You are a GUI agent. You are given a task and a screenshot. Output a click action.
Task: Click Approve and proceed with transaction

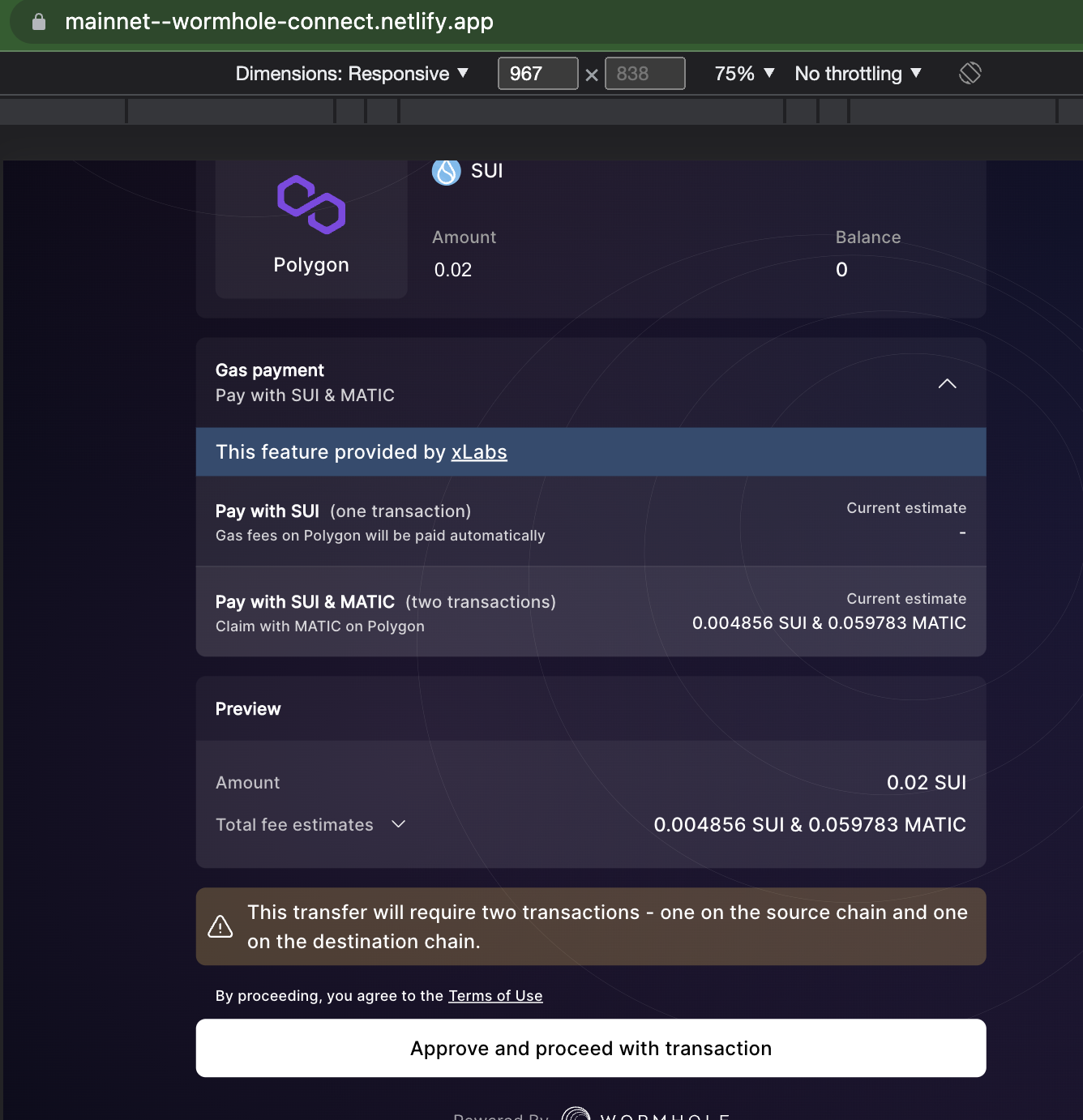point(591,1048)
